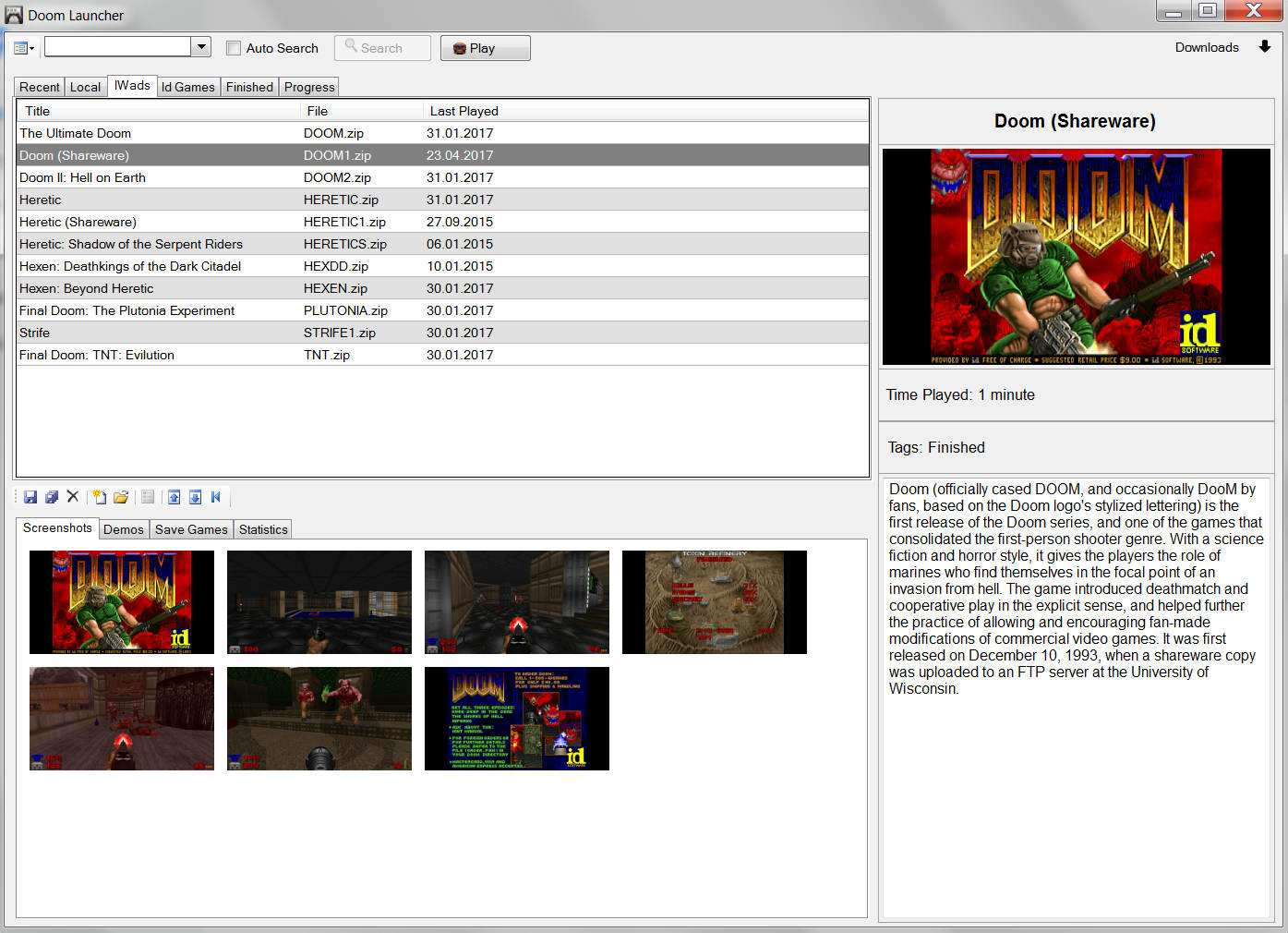
Task: Click the Doom description text box
Action: click(x=1077, y=697)
